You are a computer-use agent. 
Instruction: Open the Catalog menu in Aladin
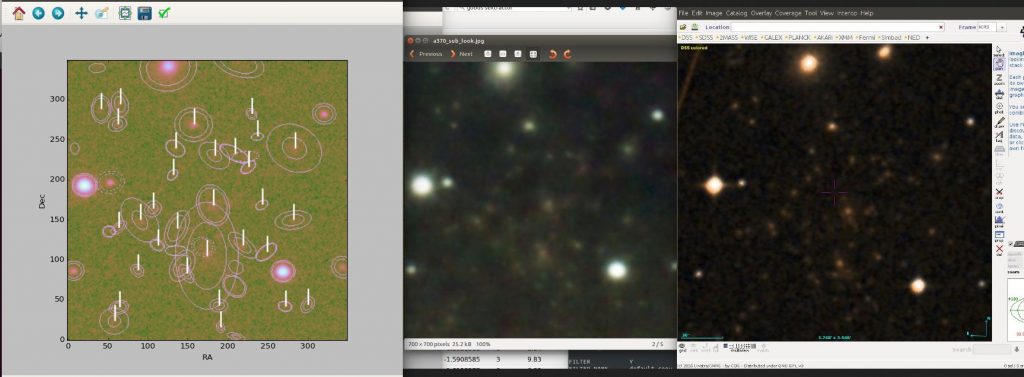coord(737,13)
